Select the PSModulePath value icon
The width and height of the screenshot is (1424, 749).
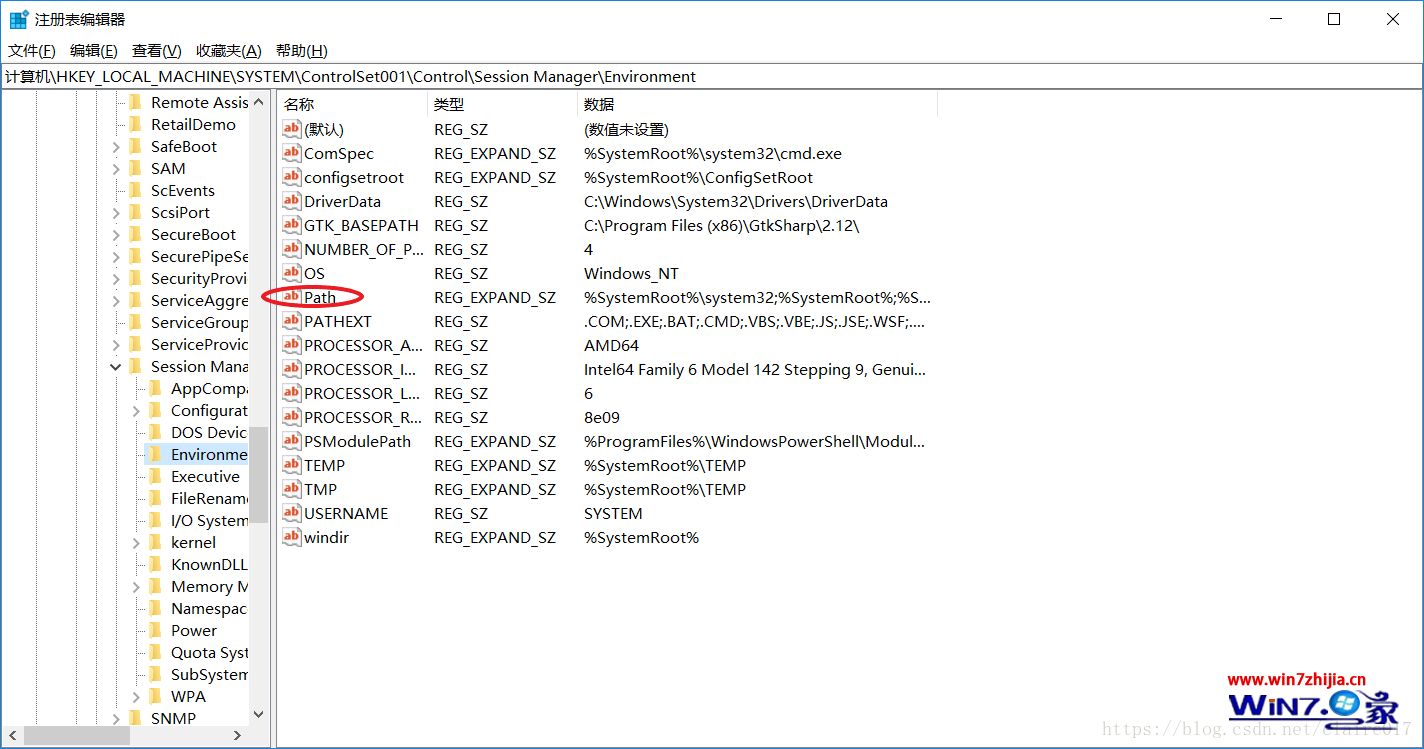pyautogui.click(x=291, y=441)
